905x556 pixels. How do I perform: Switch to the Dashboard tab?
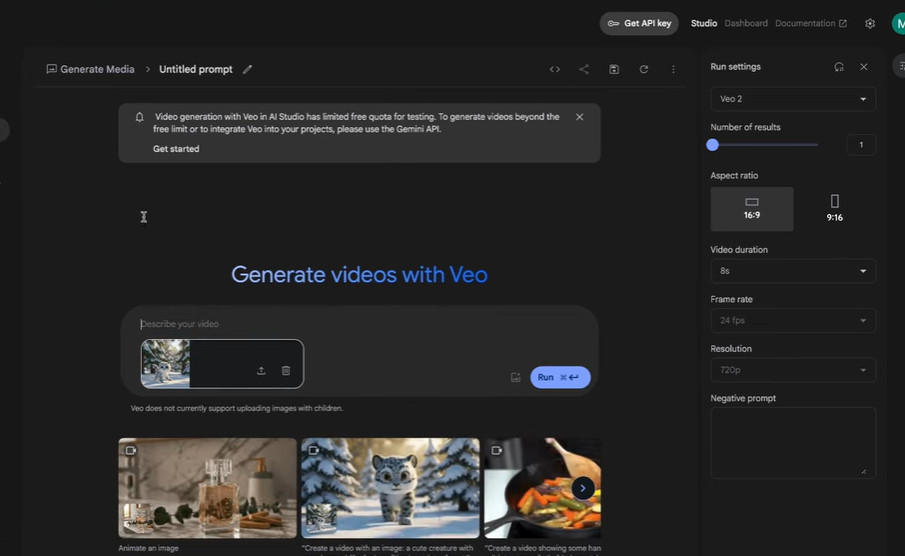746,24
